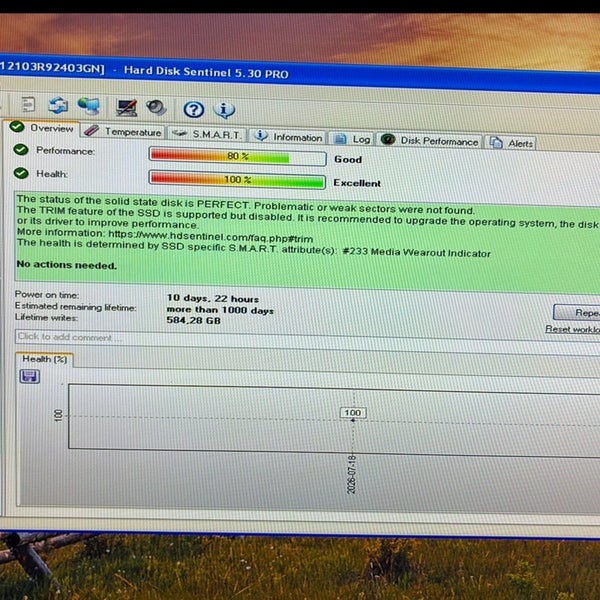Click the Reset workload link
The image size is (600, 600).
pos(572,329)
